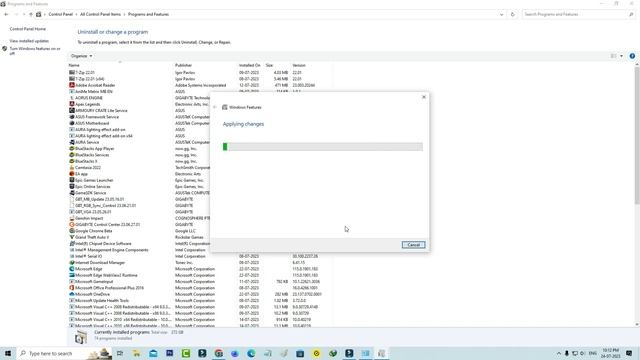
Task: Select the GameSDK Service entry
Action: coord(90,193)
